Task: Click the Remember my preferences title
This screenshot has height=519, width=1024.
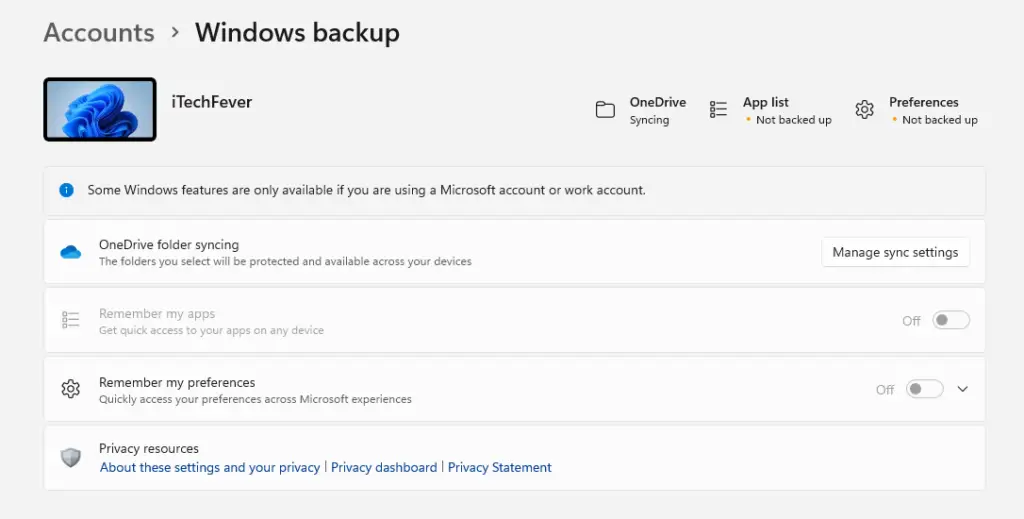Action: 177,383
